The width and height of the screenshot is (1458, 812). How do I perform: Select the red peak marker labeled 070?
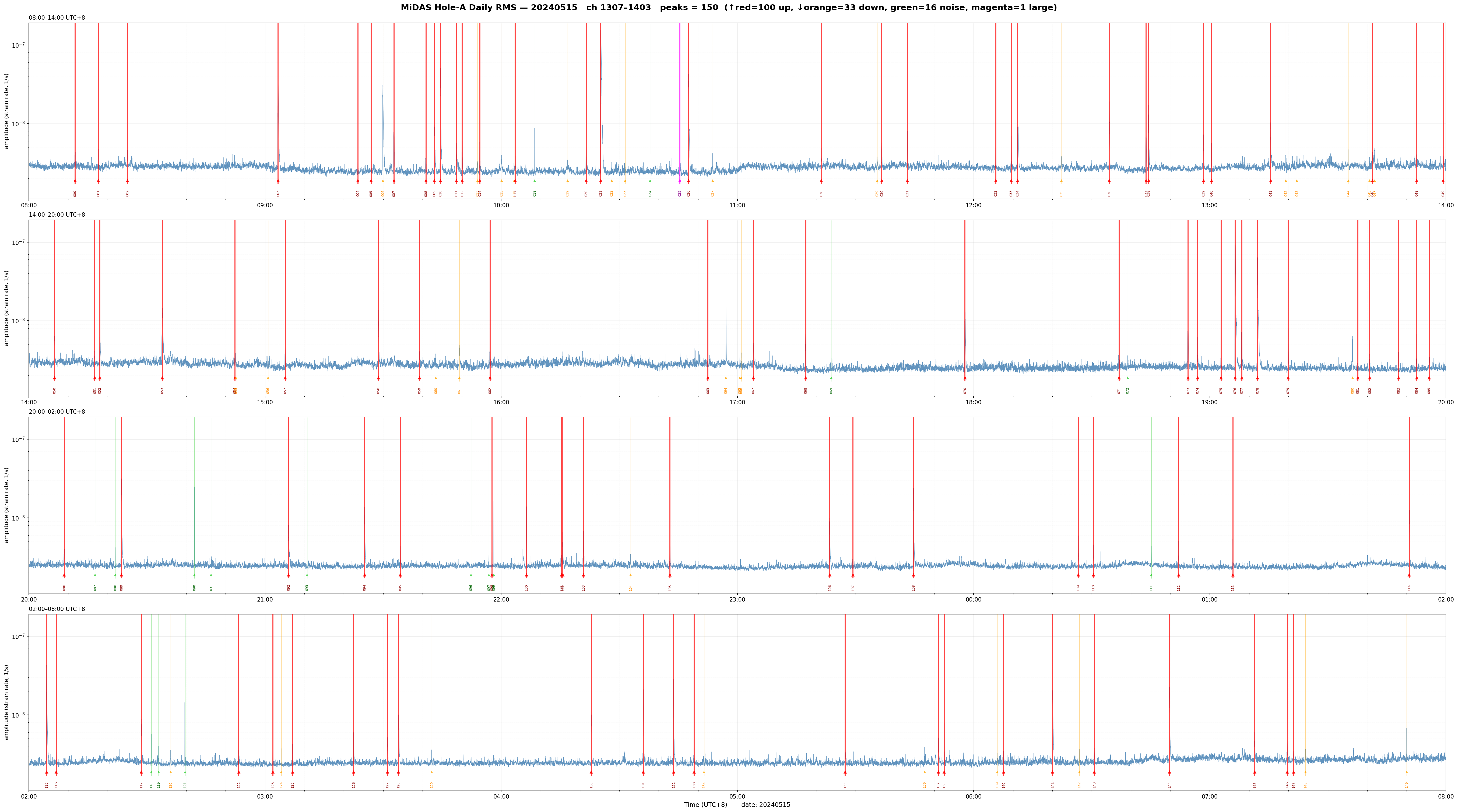[965, 378]
